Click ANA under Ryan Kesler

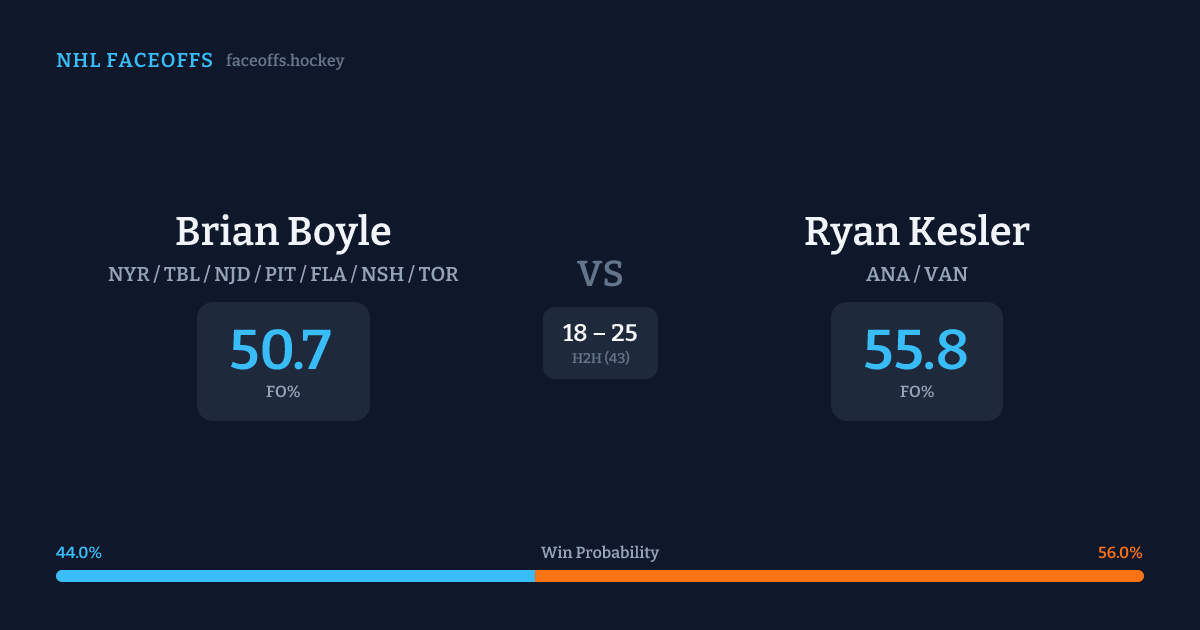(887, 274)
